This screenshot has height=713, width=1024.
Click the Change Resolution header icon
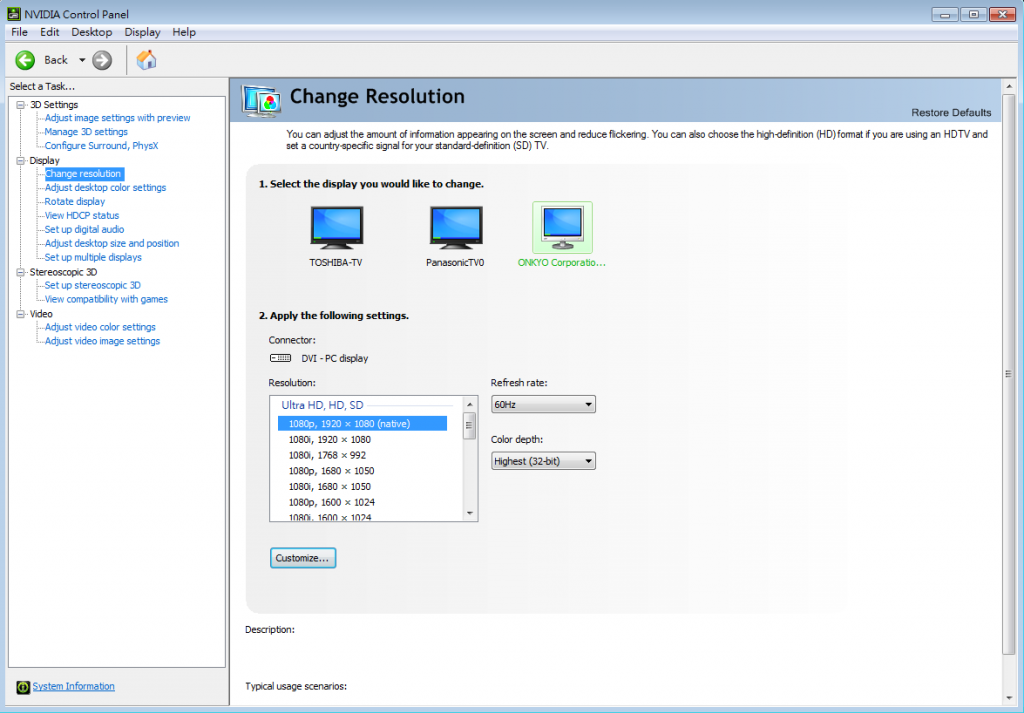click(x=261, y=101)
